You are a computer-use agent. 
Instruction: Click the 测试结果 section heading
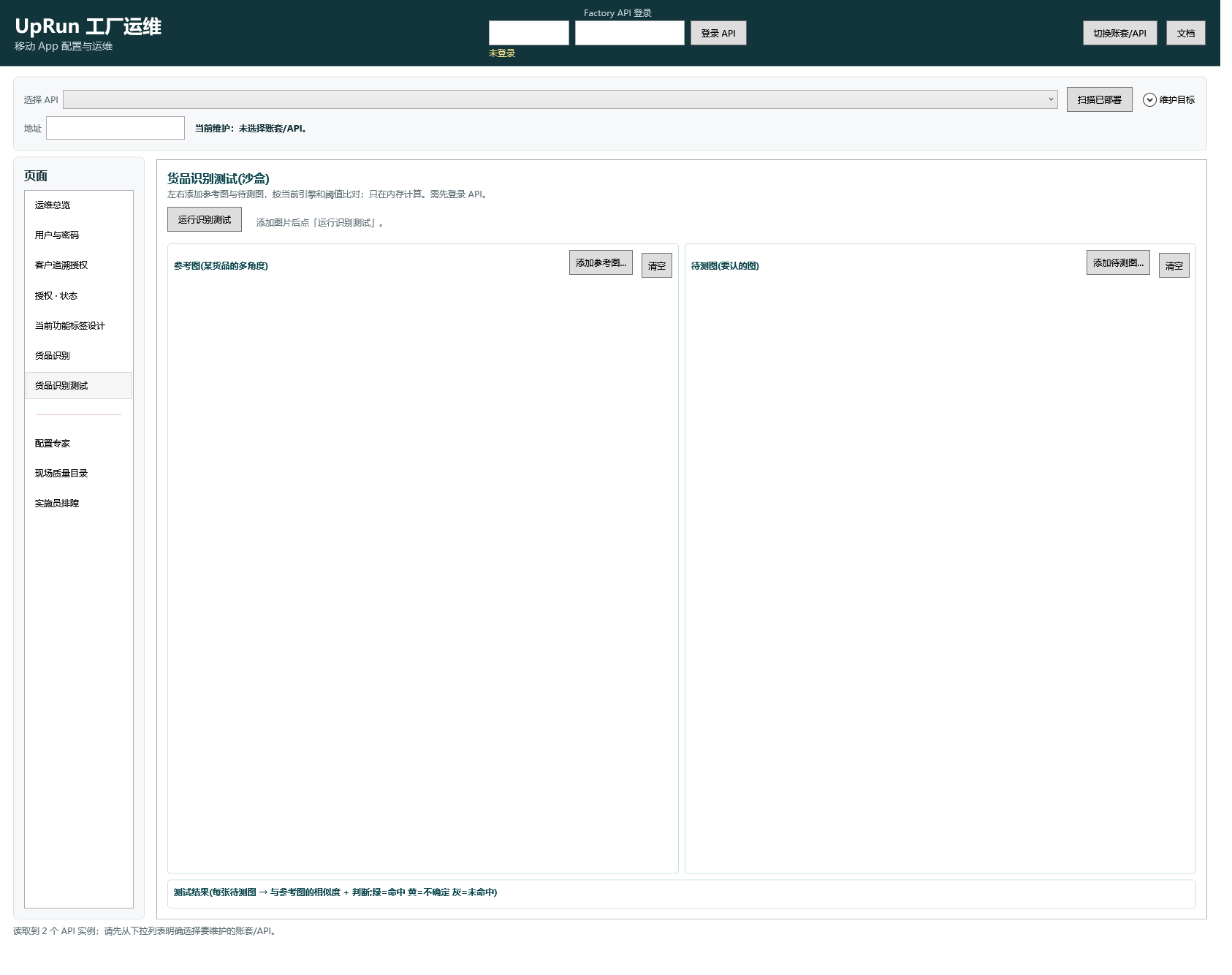click(x=335, y=892)
